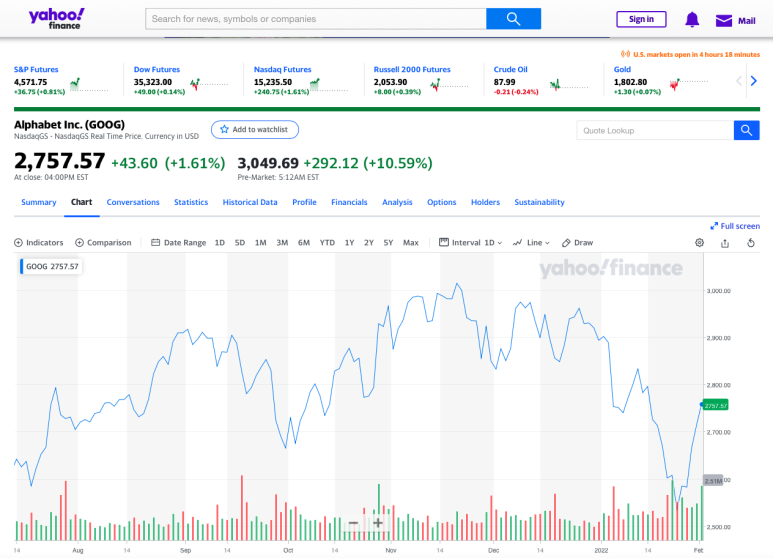The image size is (773, 558).
Task: Show previous market tickers with left arrow
Action: point(738,81)
